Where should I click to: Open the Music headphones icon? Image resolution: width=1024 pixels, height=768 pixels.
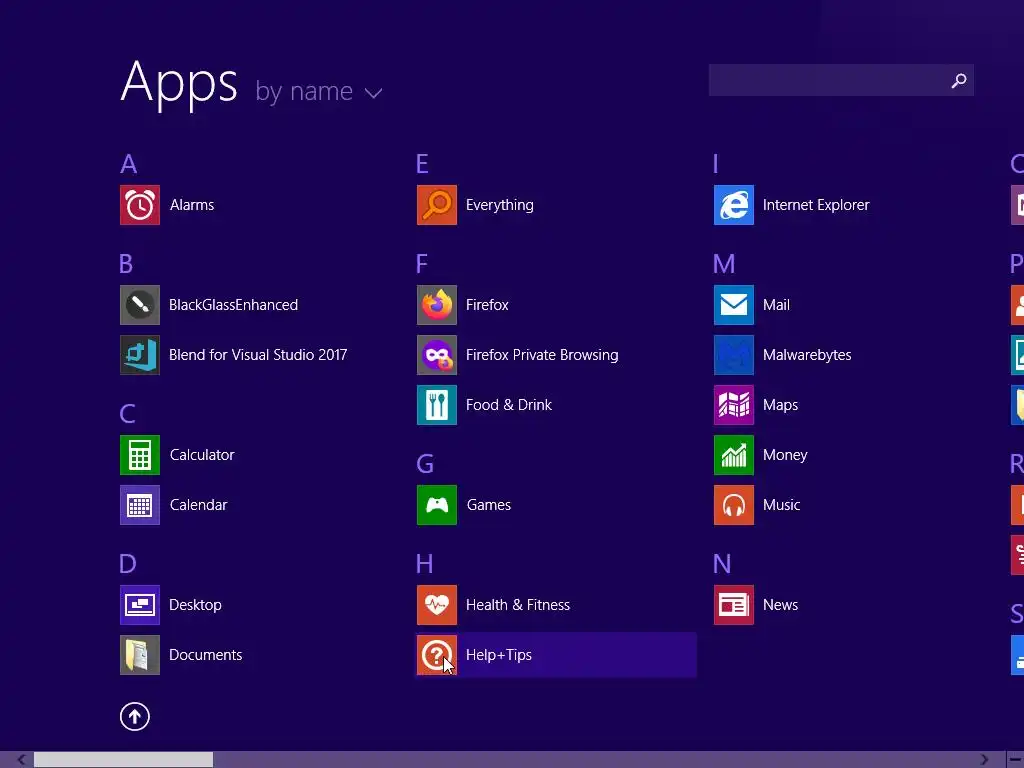tap(734, 505)
